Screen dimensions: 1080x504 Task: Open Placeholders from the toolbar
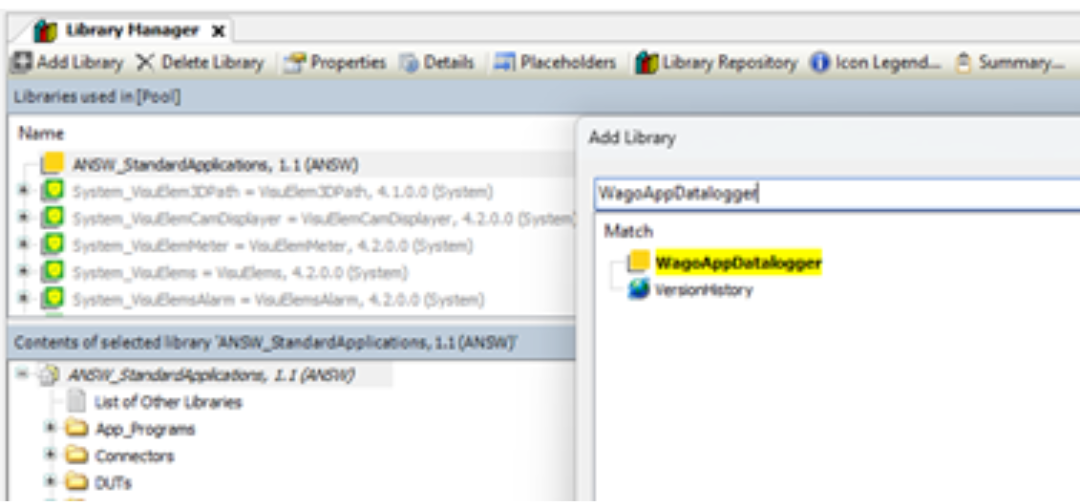[557, 63]
